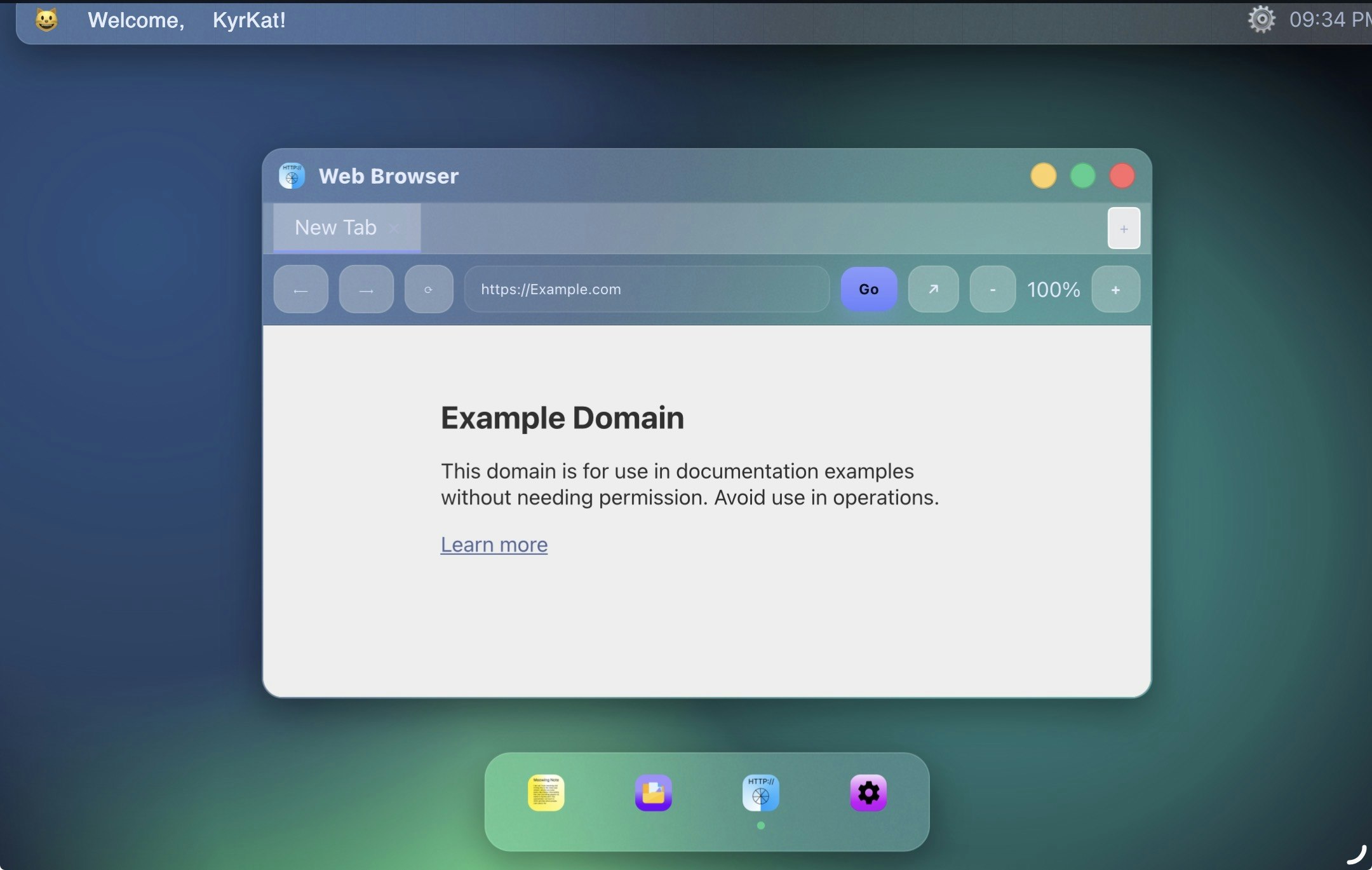Click the gear icon in the top menu bar
The image size is (1372, 870).
pos(1261,19)
